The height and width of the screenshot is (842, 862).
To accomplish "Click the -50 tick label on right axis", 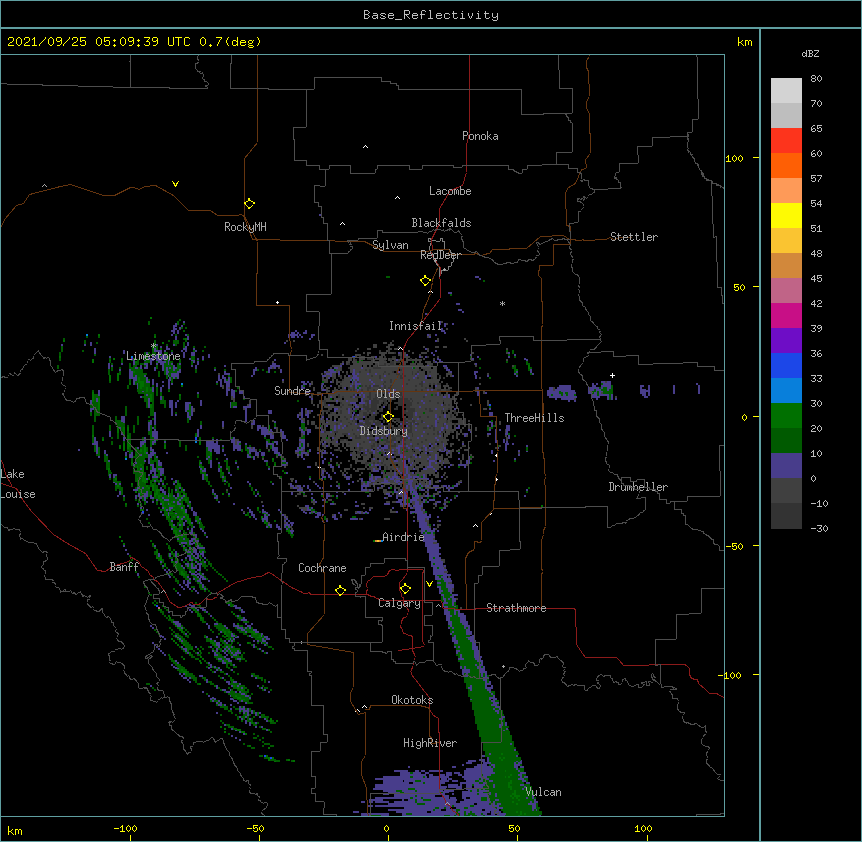I will (x=734, y=546).
